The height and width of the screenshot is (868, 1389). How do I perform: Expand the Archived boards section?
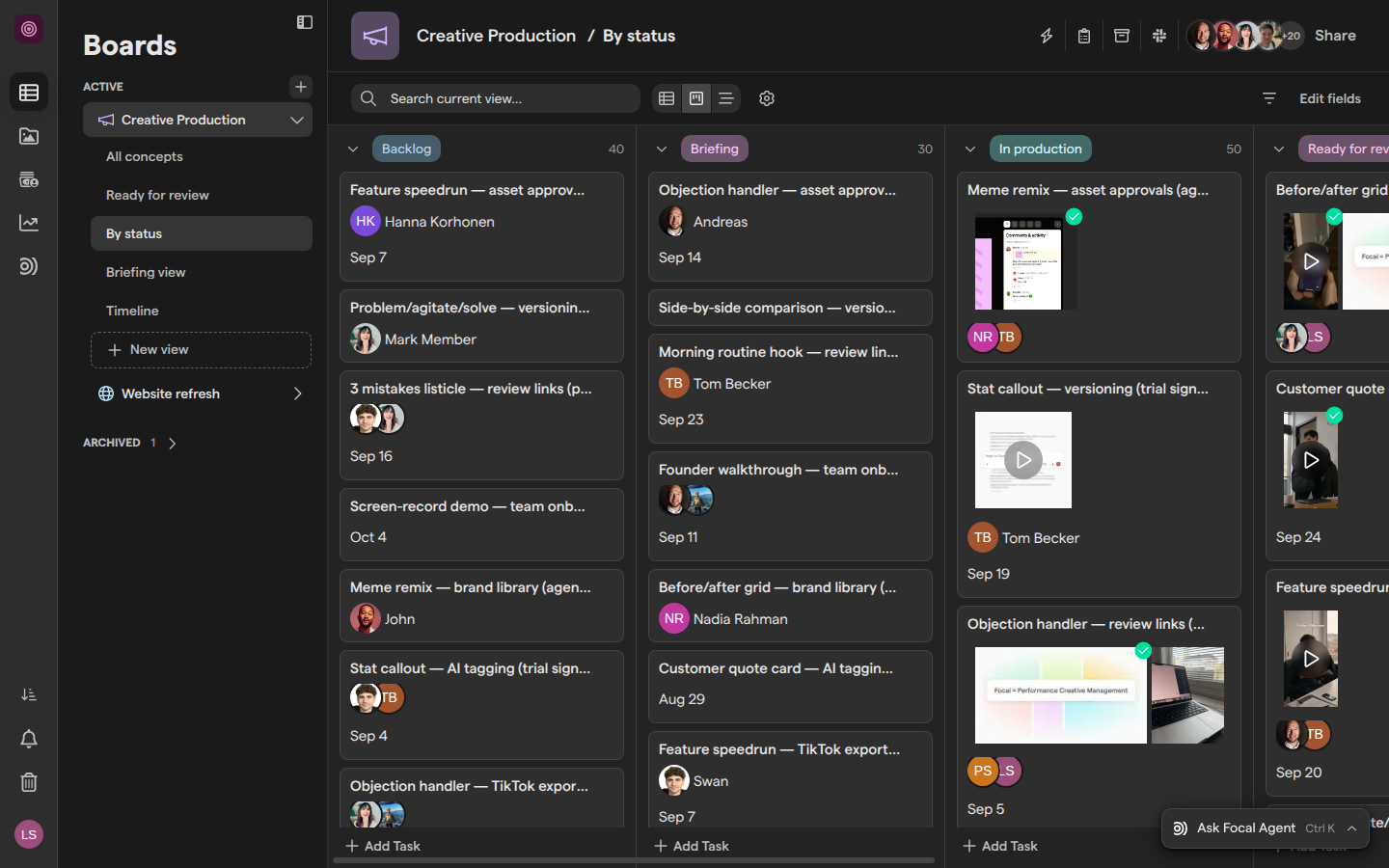point(173,443)
